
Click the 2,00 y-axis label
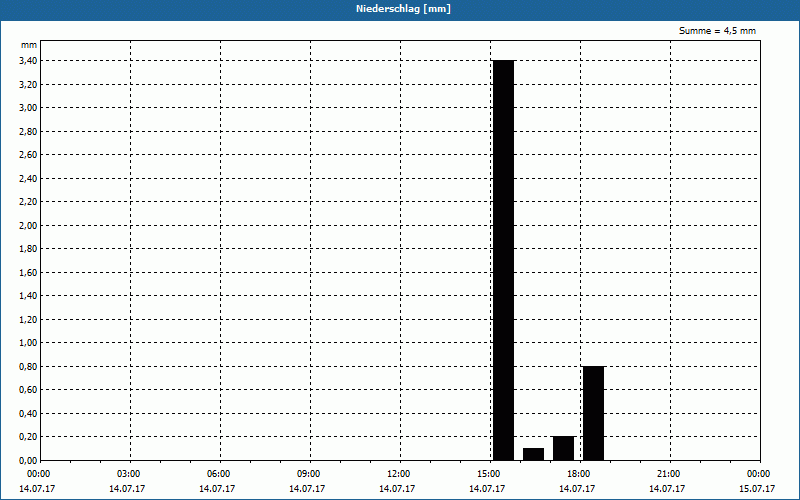(x=28, y=226)
